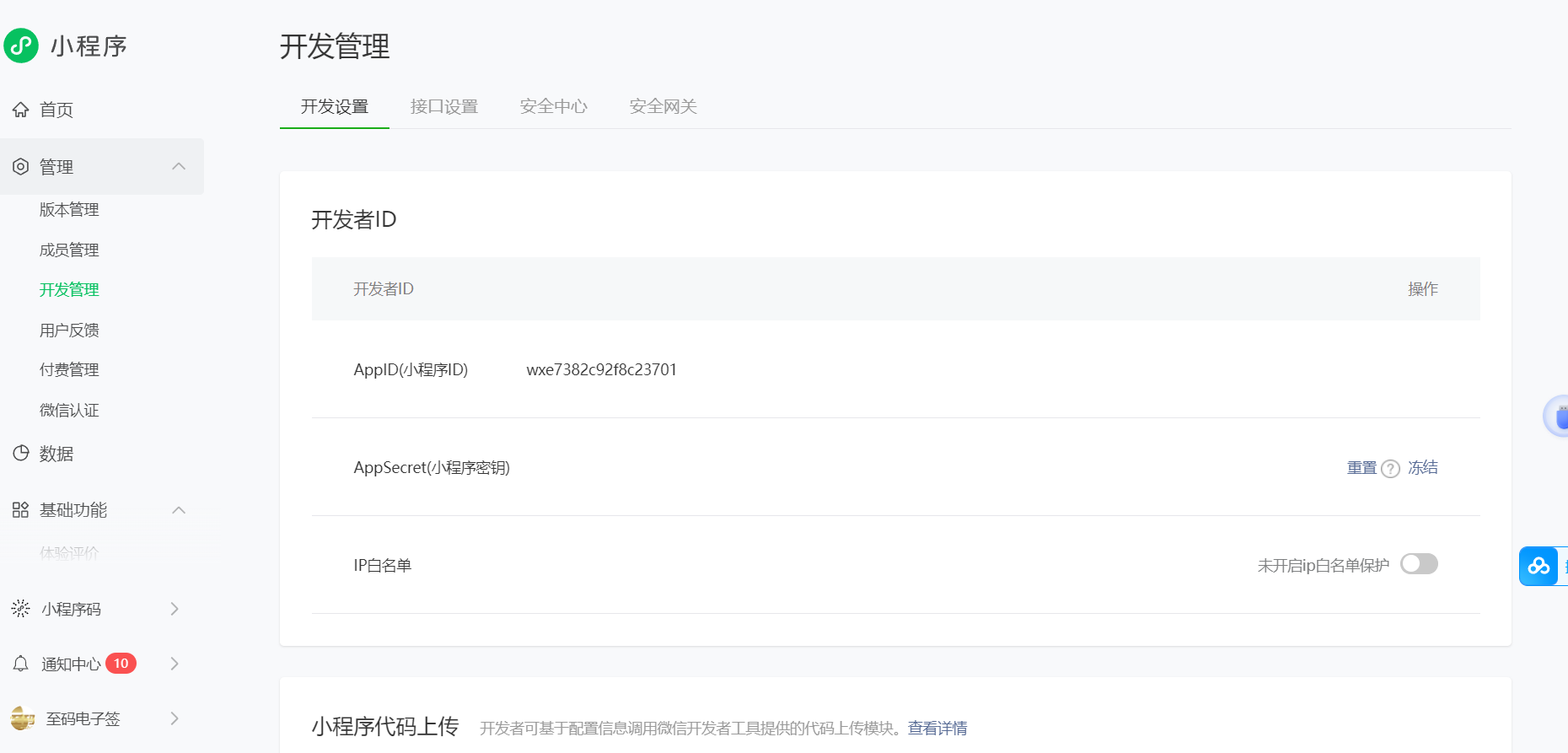Switch to the 安全中心 tab
Image resolution: width=1568 pixels, height=753 pixels.
coord(554,106)
